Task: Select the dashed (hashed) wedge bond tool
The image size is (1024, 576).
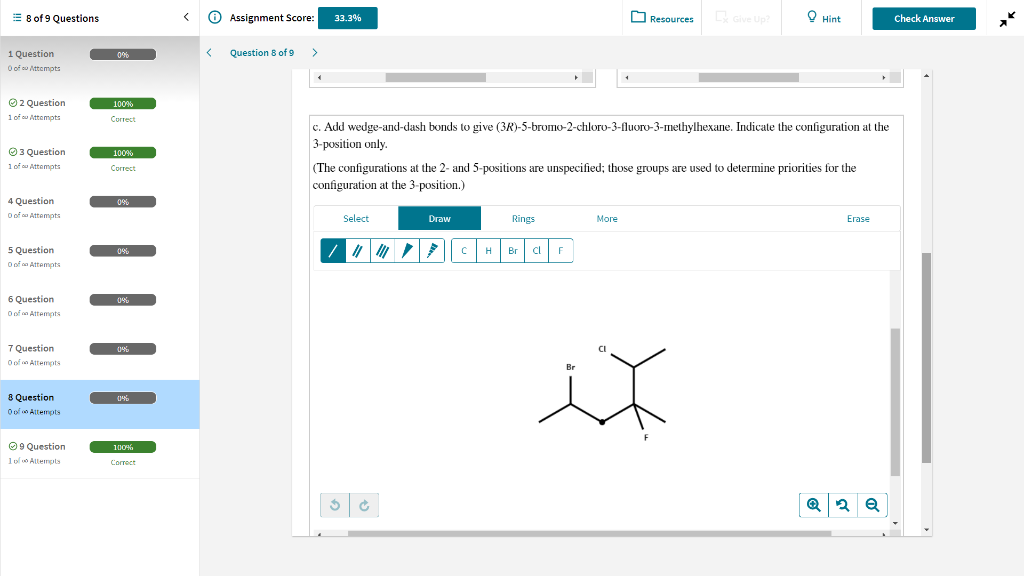Action: [x=432, y=250]
